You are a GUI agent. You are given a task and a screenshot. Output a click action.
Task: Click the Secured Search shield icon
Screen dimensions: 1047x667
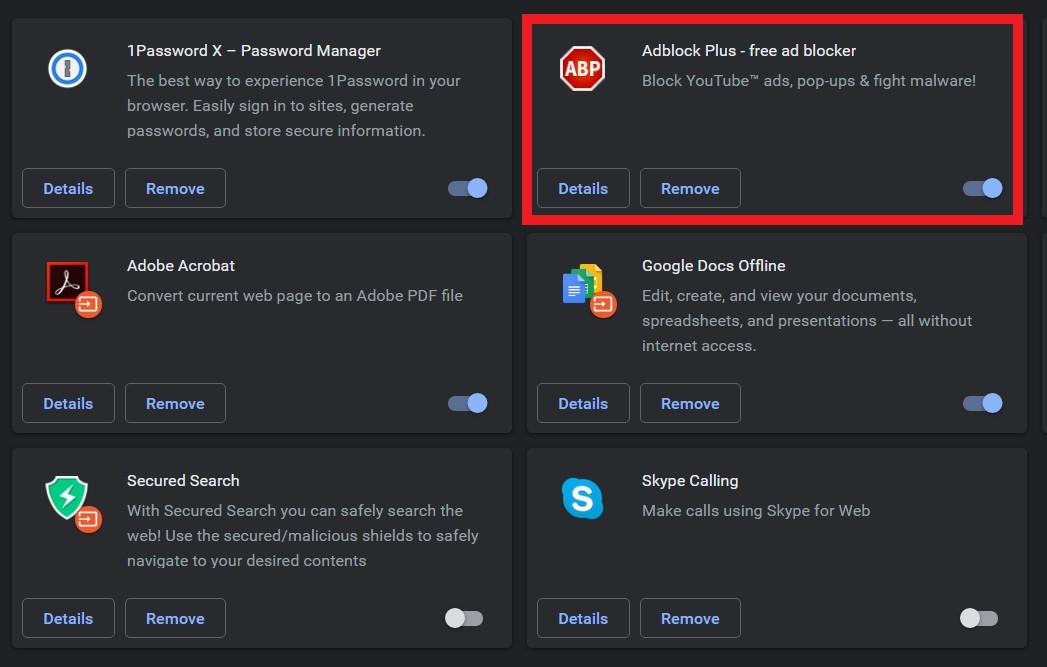68,498
